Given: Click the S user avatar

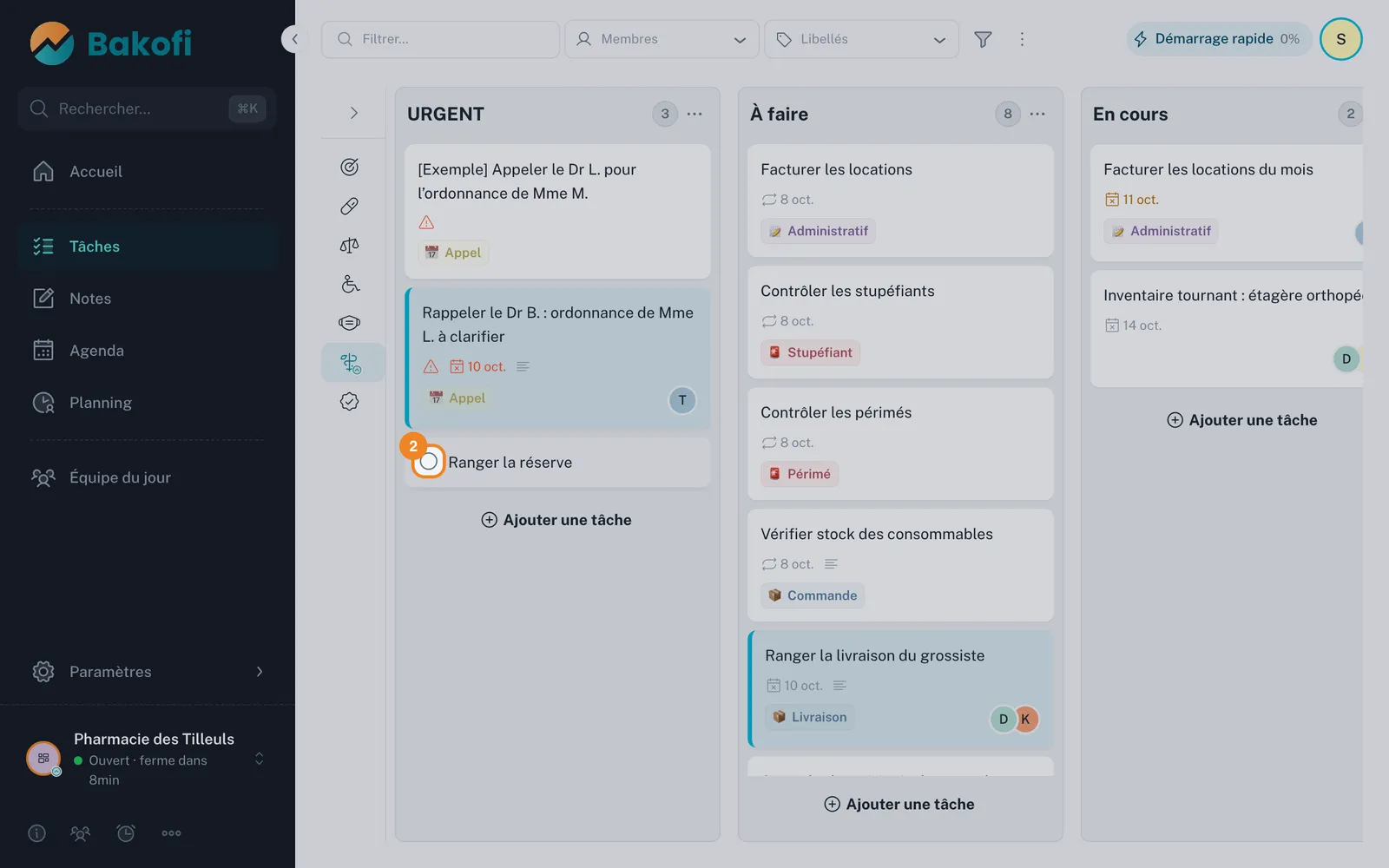Looking at the screenshot, I should coord(1340,39).
